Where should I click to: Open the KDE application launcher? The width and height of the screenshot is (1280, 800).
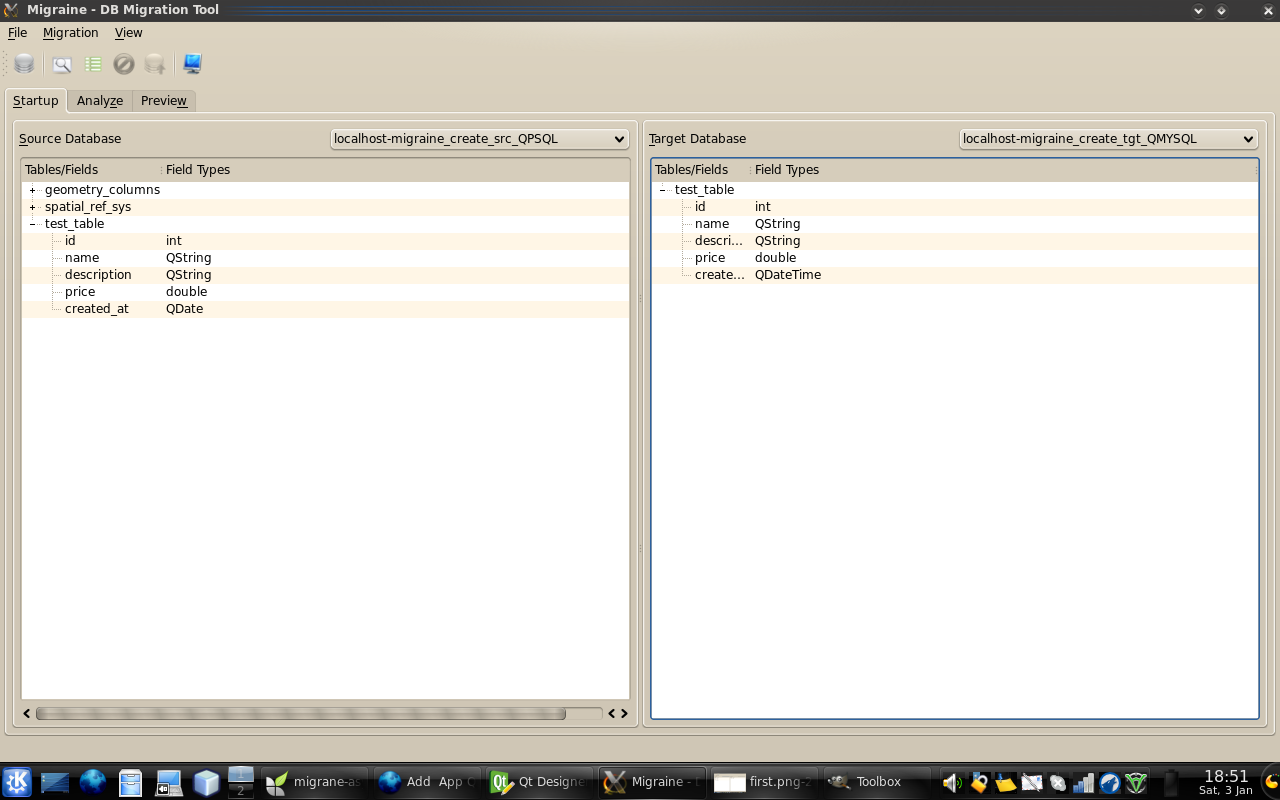pos(17,782)
